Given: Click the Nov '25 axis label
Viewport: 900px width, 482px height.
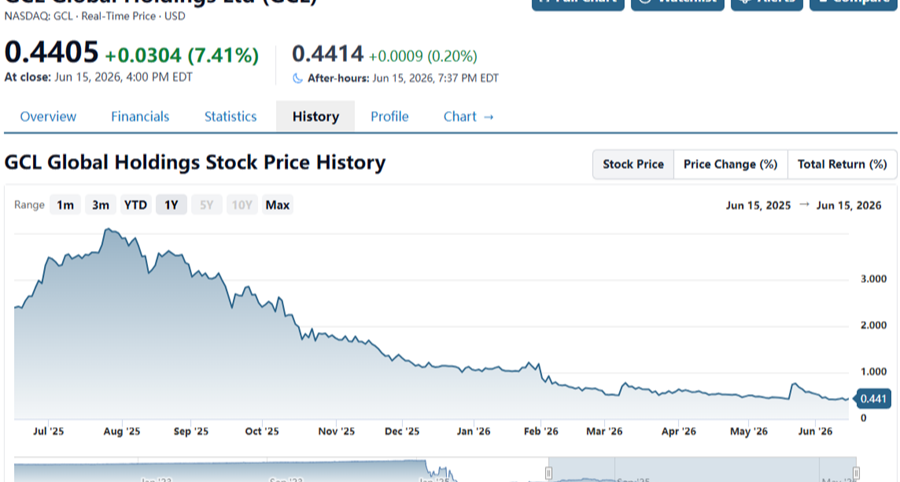Looking at the screenshot, I should tap(336, 432).
